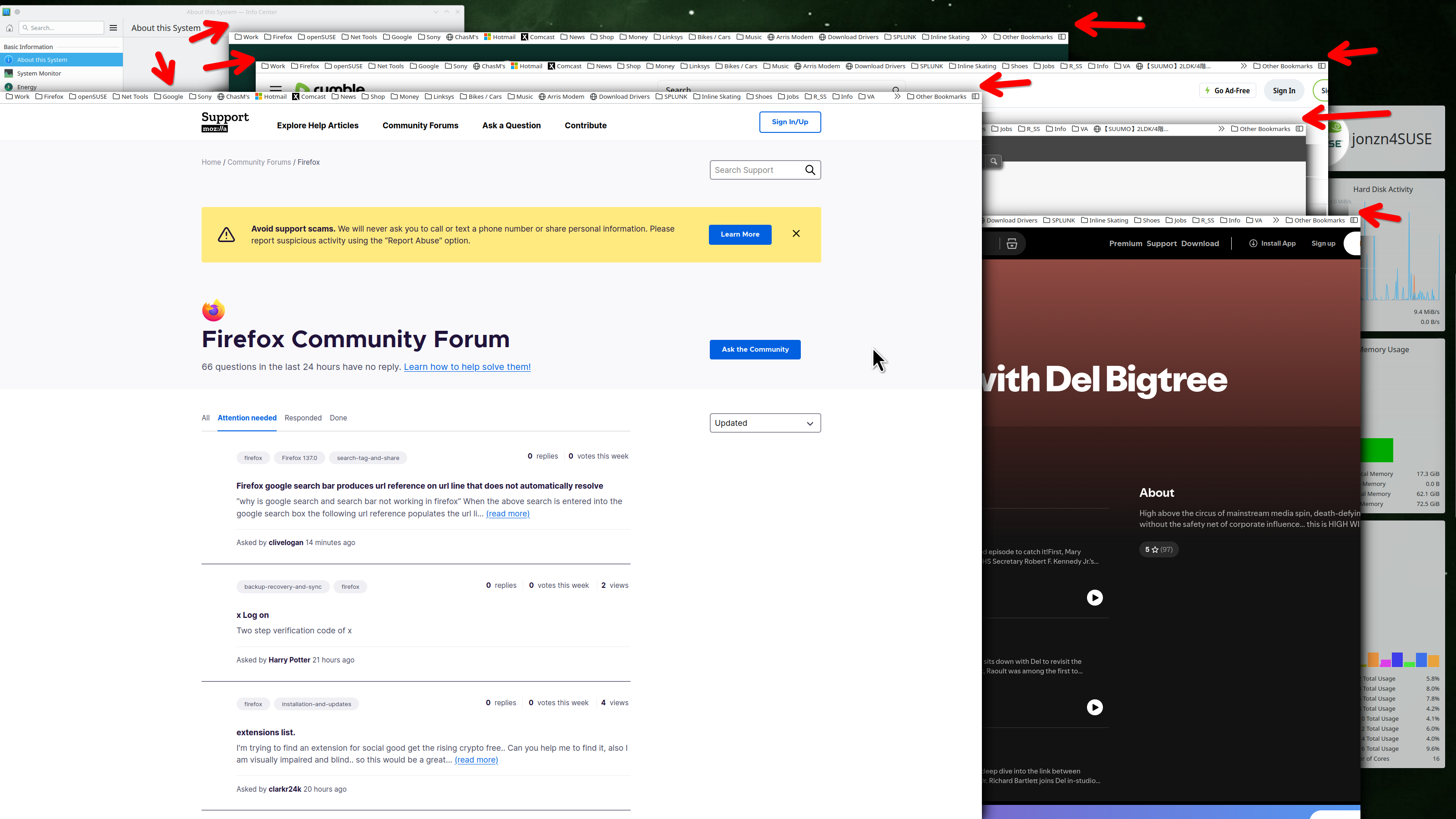Image resolution: width=1456 pixels, height=819 pixels.
Task: Click the Sign In/Up button
Action: (x=789, y=122)
